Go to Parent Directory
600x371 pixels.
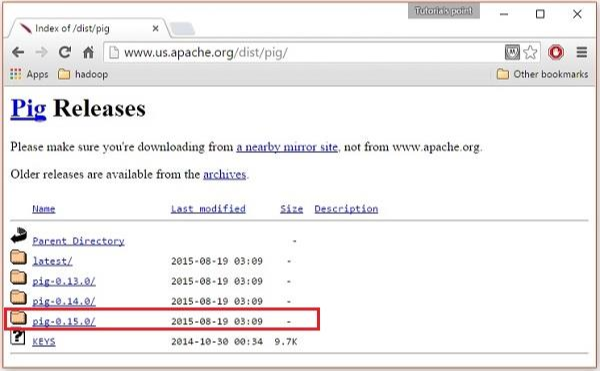78,241
